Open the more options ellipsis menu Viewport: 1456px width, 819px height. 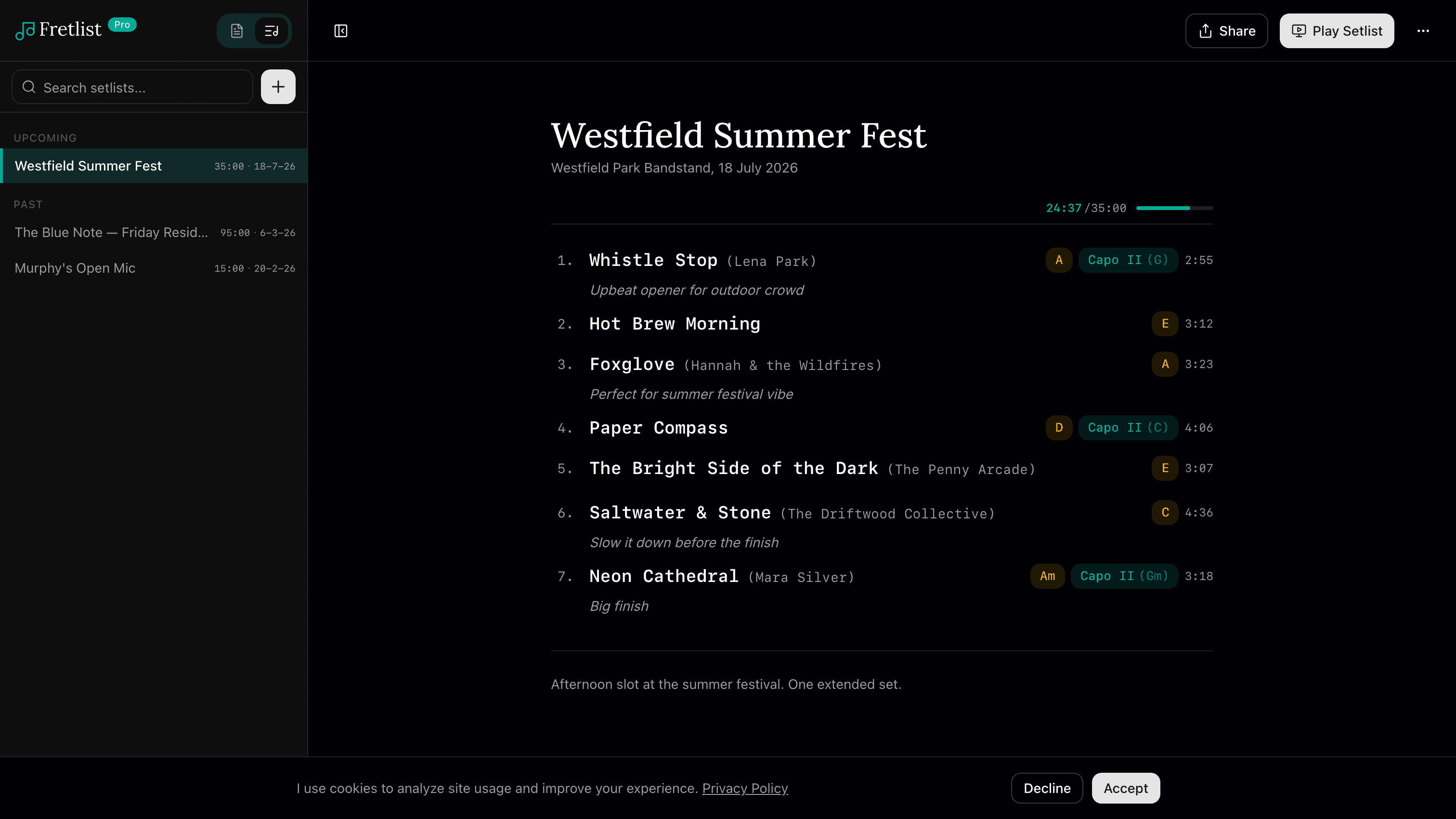coord(1423,30)
